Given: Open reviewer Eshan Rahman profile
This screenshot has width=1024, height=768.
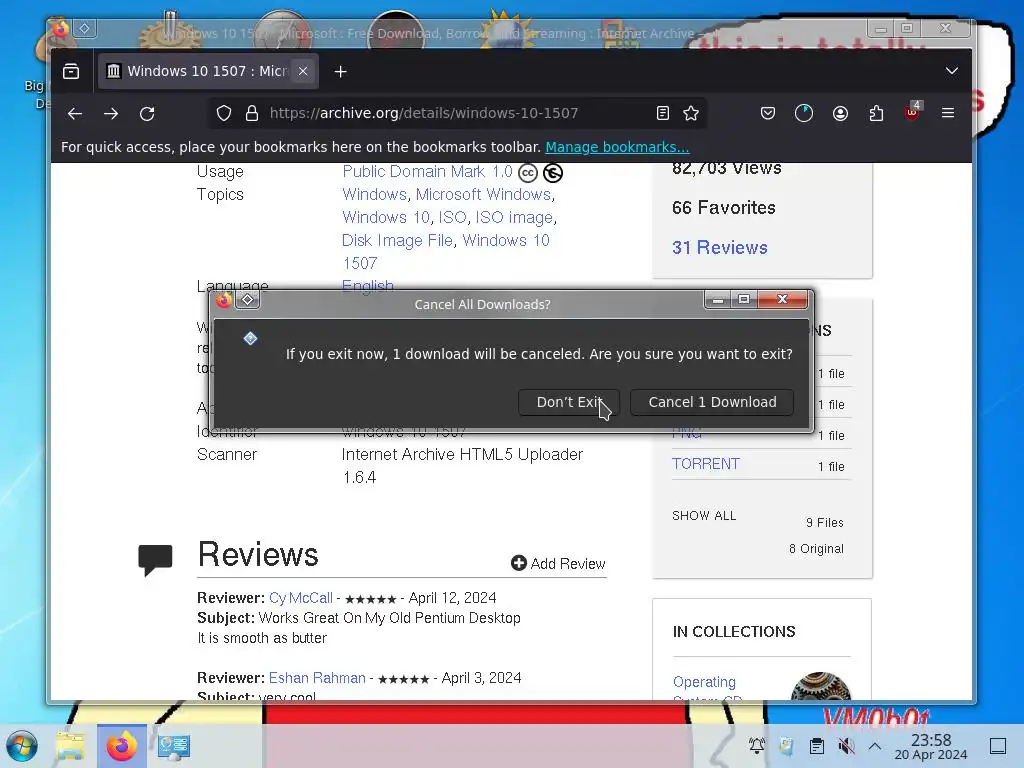Looking at the screenshot, I should click(x=317, y=679).
